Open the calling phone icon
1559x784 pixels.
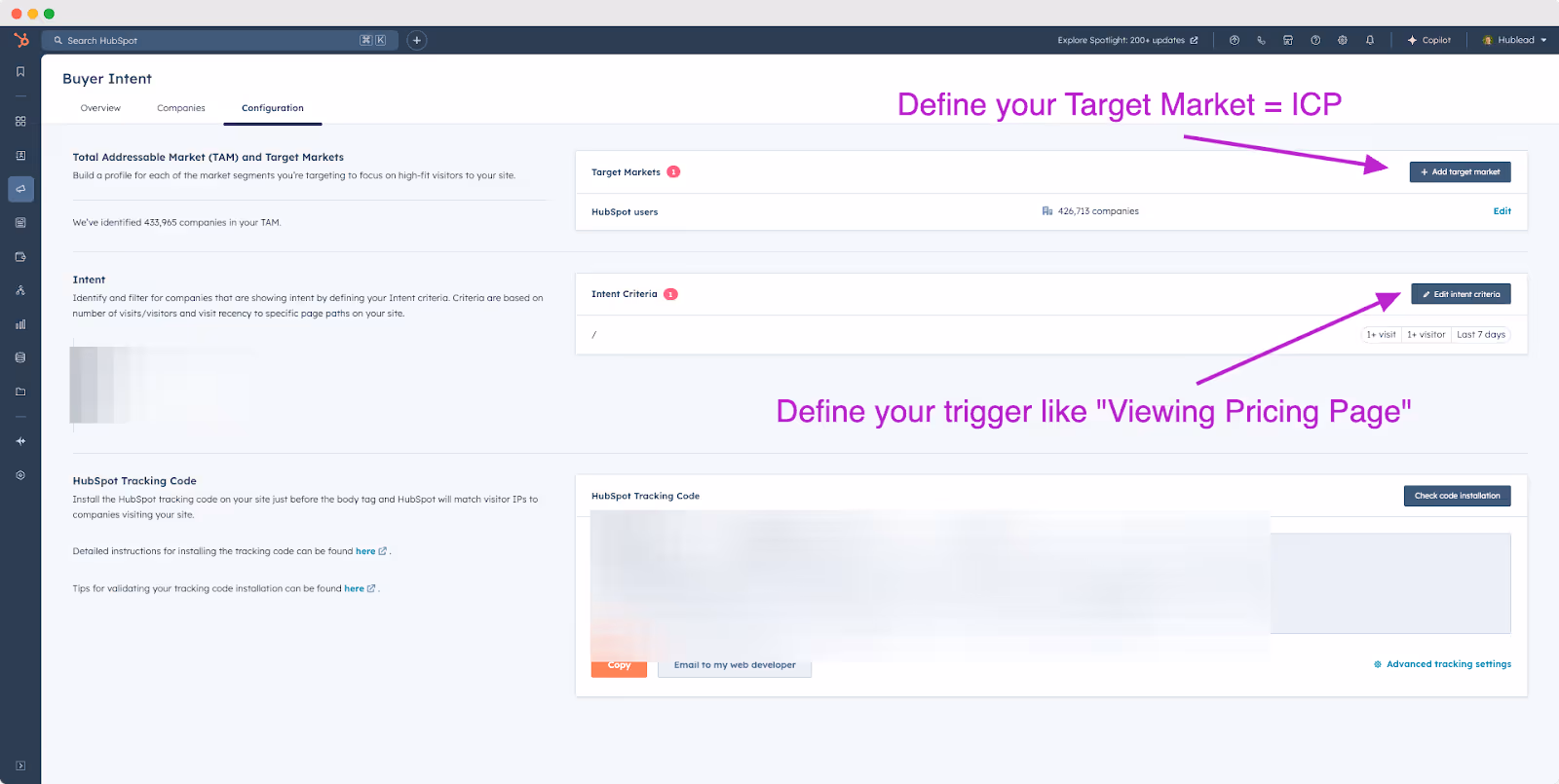pos(1261,40)
